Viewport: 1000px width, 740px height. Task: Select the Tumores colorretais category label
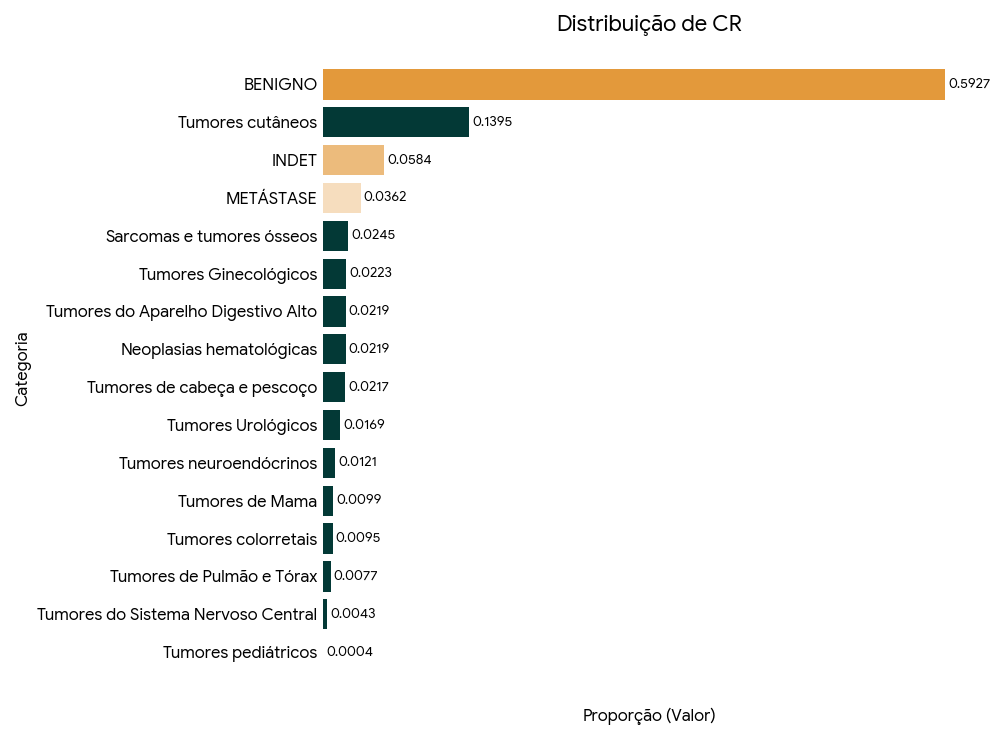tap(241, 540)
